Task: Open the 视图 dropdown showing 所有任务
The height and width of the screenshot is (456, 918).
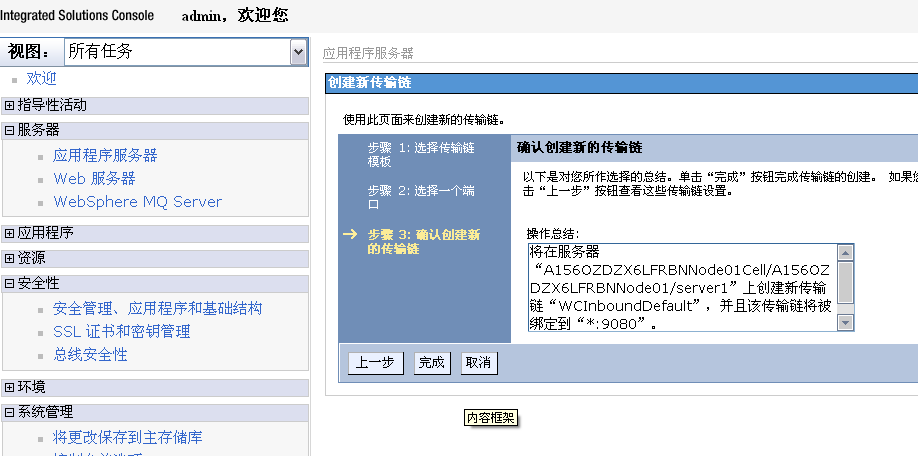Action: [x=185, y=52]
